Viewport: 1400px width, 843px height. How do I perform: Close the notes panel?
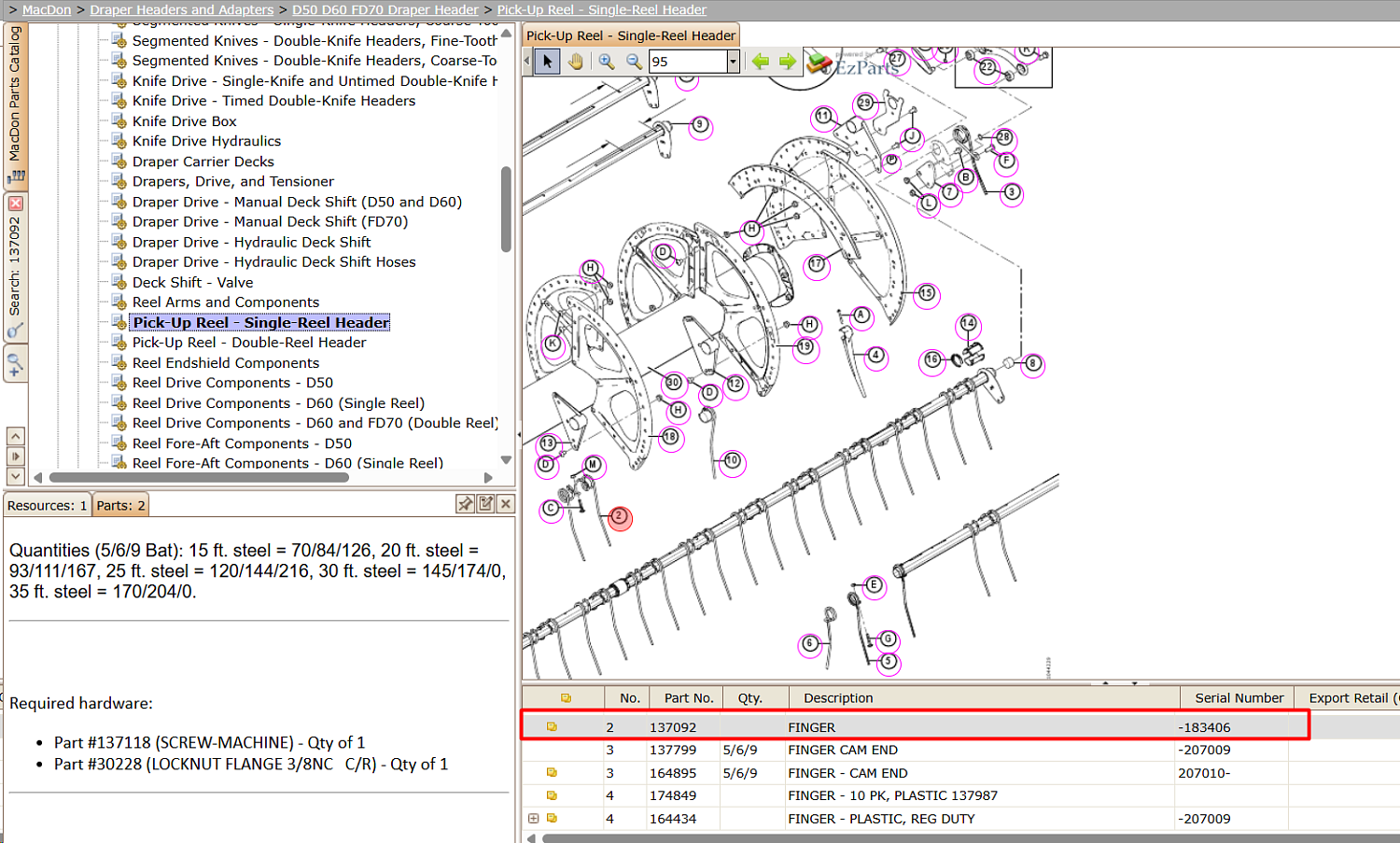506,504
